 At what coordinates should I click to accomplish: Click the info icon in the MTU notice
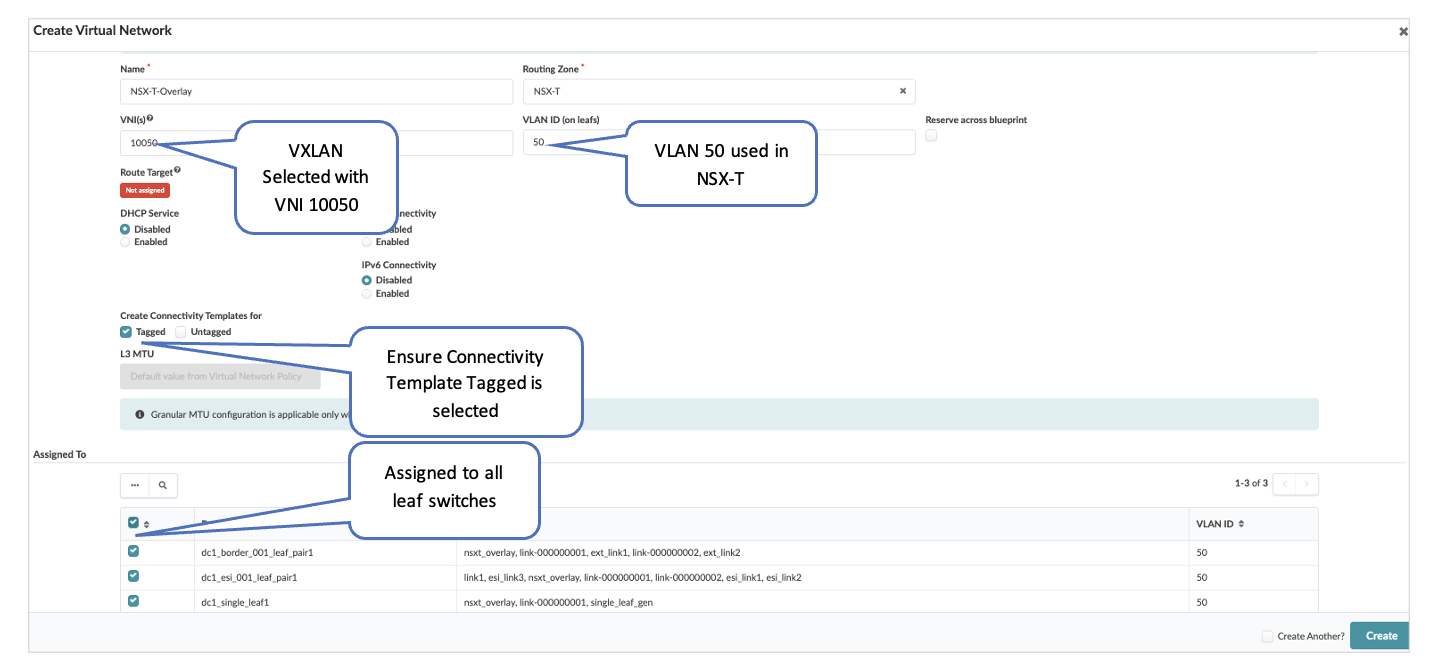(x=140, y=414)
